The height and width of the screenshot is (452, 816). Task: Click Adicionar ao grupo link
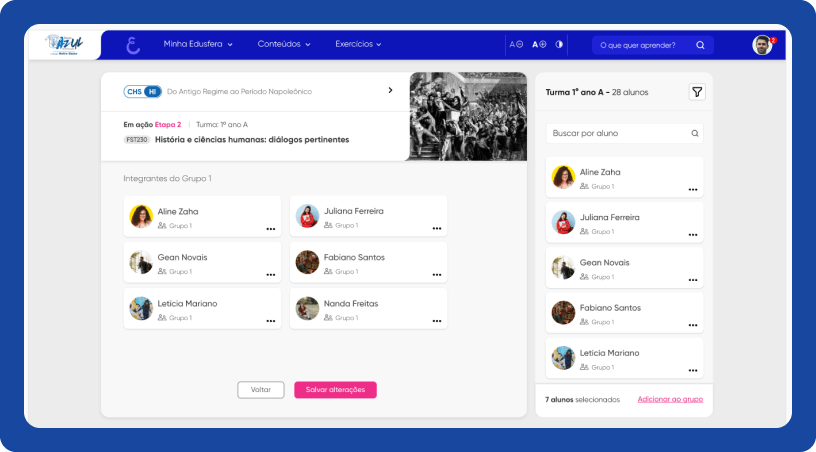pos(670,399)
